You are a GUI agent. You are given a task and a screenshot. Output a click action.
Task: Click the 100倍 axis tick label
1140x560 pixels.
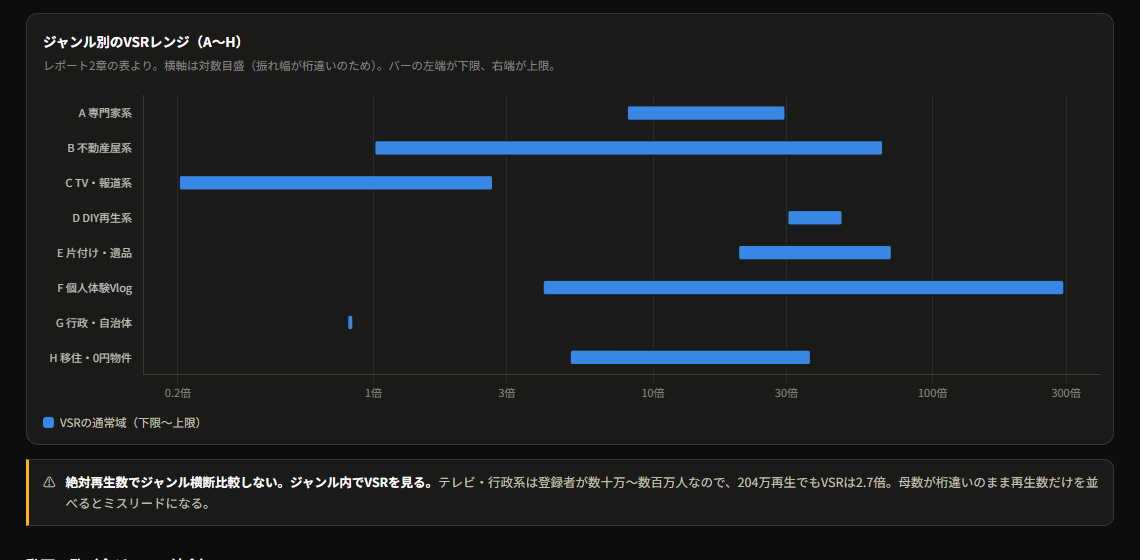point(932,393)
